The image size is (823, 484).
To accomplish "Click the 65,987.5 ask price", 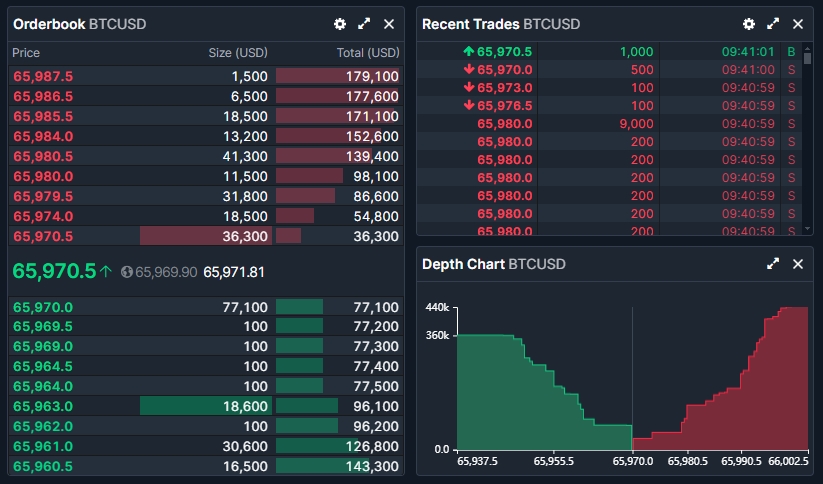I will tap(43, 76).
